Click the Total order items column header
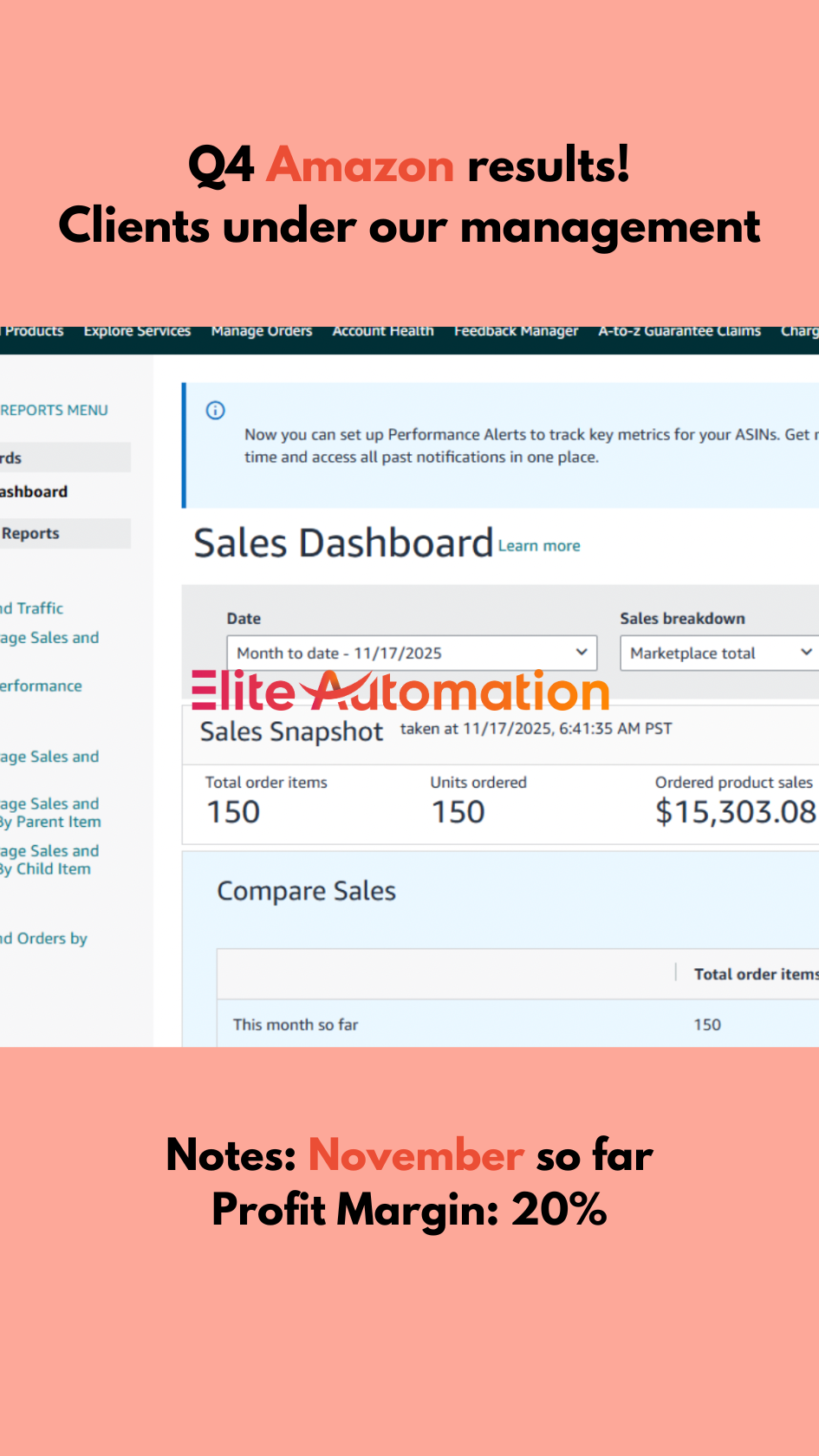The image size is (819, 1456). 755,974
